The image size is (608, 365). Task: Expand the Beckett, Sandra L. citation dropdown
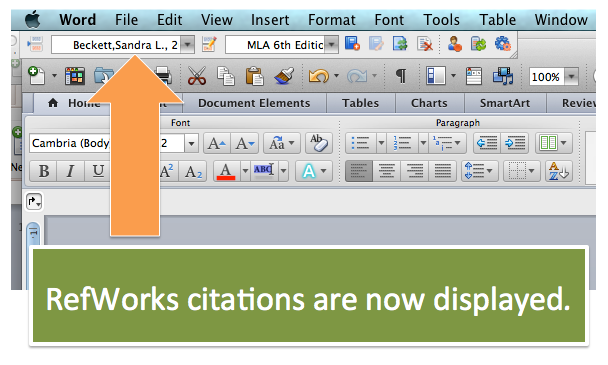pos(188,45)
